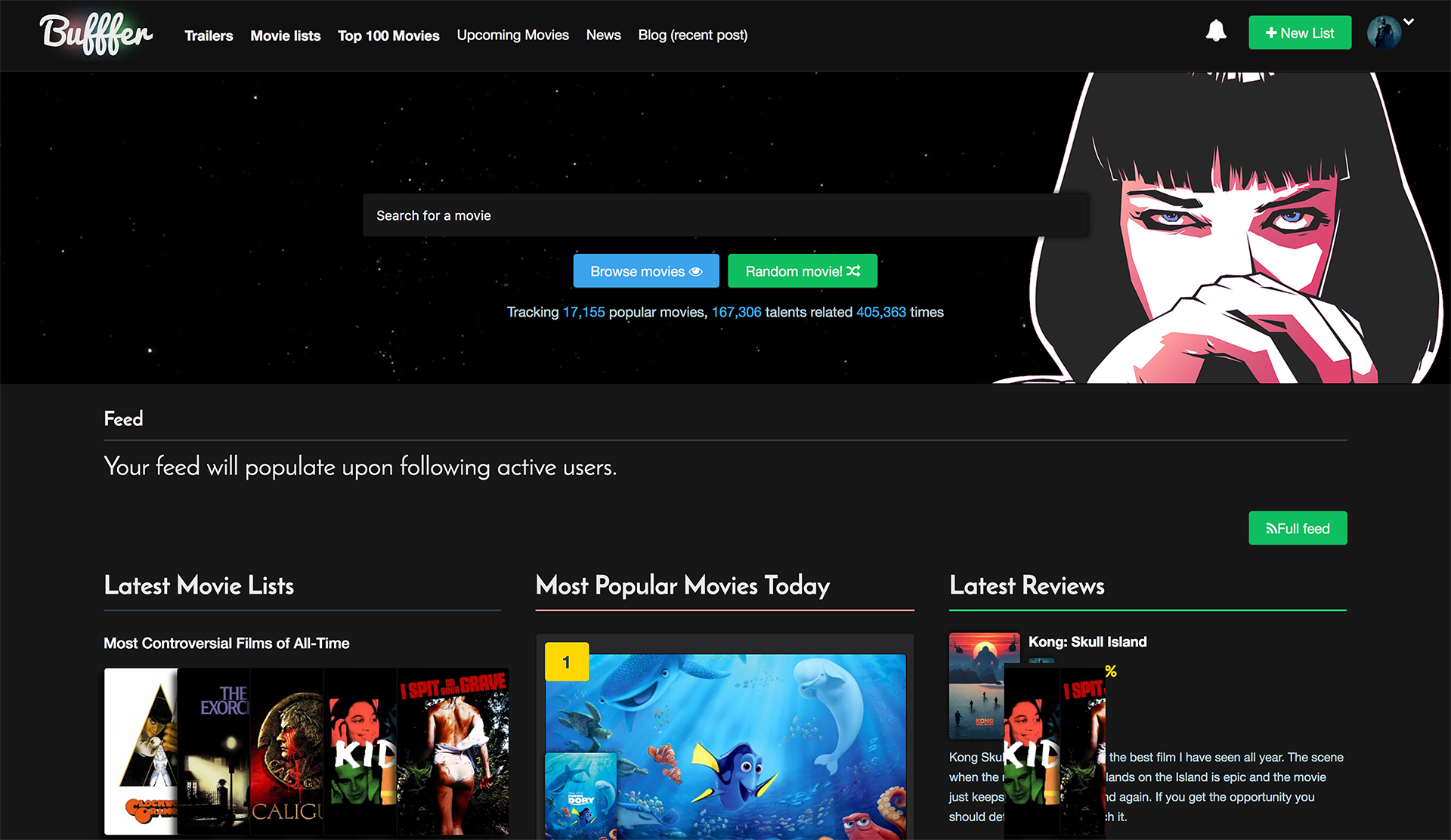Open the I Spit on Your Grave poster

coord(453,752)
